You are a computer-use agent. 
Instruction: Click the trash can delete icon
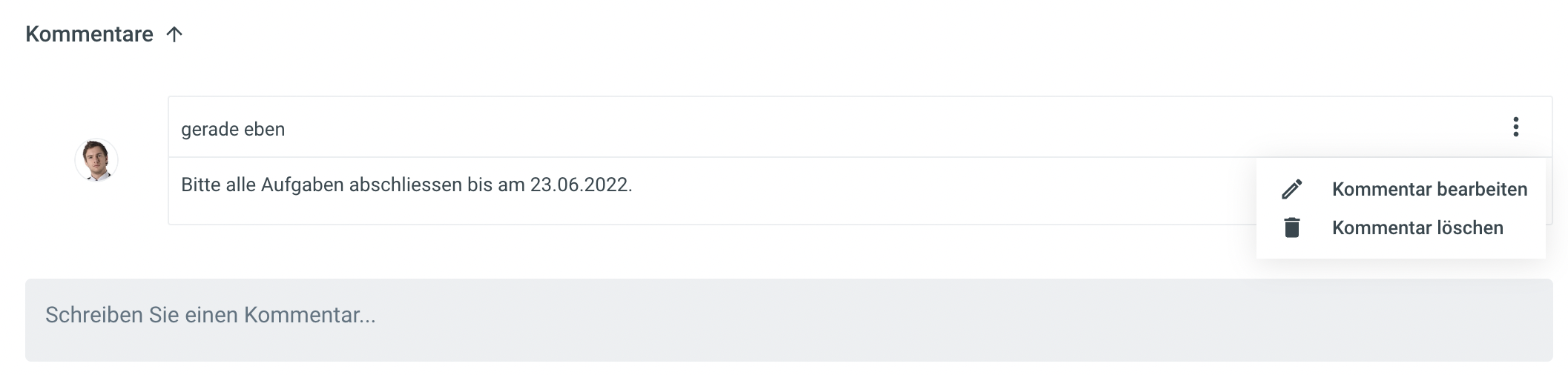[1291, 228]
